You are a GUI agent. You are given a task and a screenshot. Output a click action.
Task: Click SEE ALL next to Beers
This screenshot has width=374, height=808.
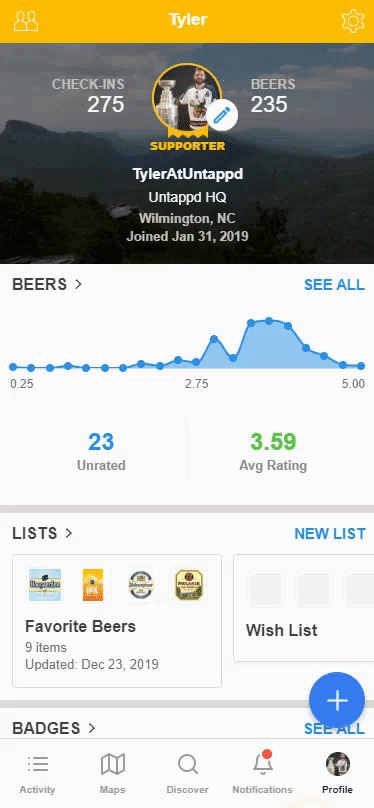334,284
